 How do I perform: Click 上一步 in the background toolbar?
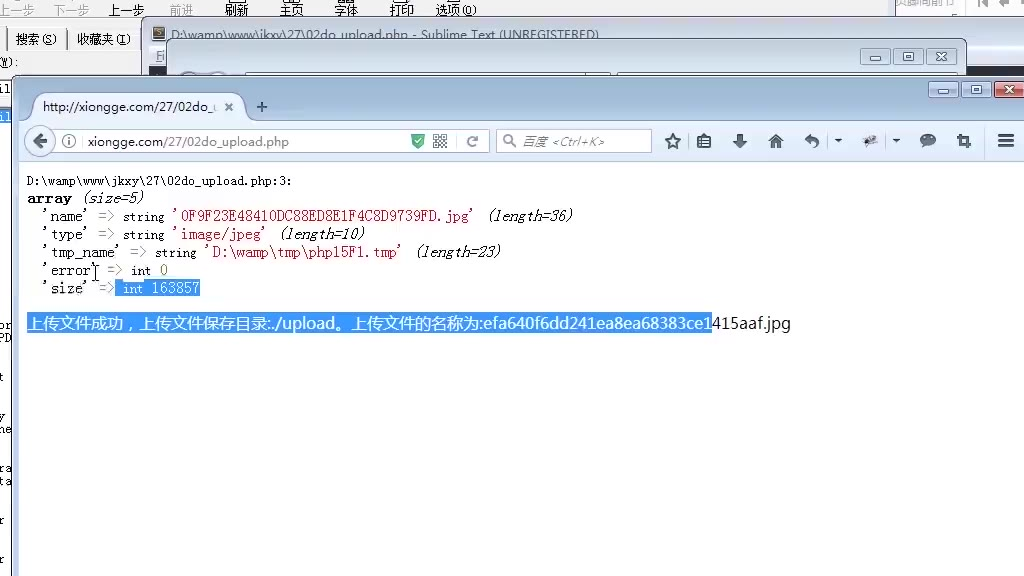point(126,10)
